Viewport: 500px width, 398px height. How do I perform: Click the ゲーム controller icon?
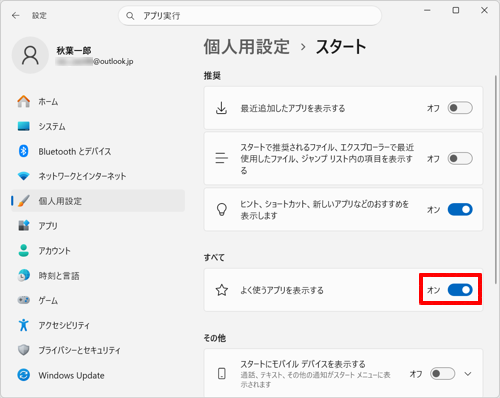coord(24,300)
